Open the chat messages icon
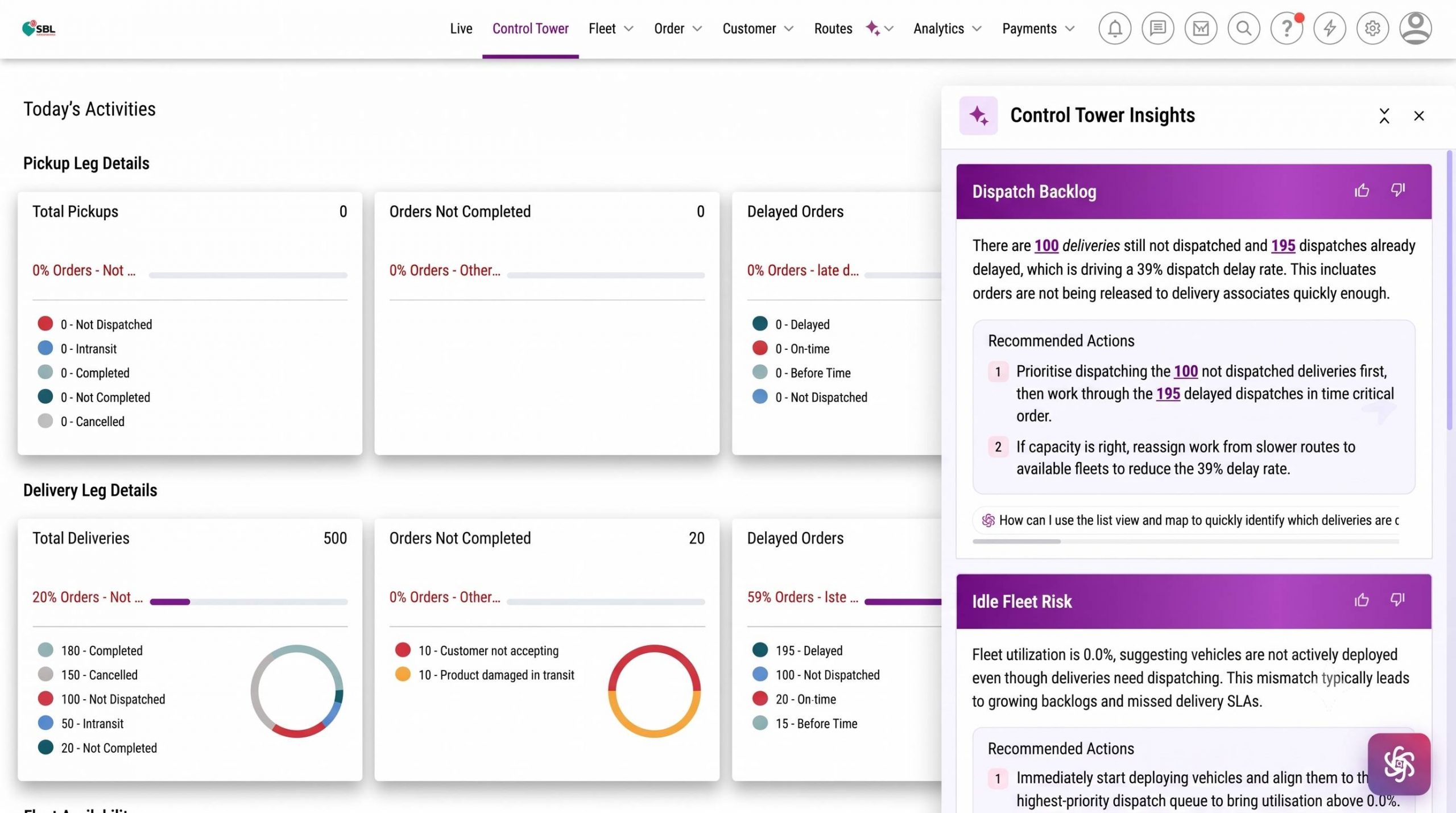1456x813 pixels. [1158, 28]
